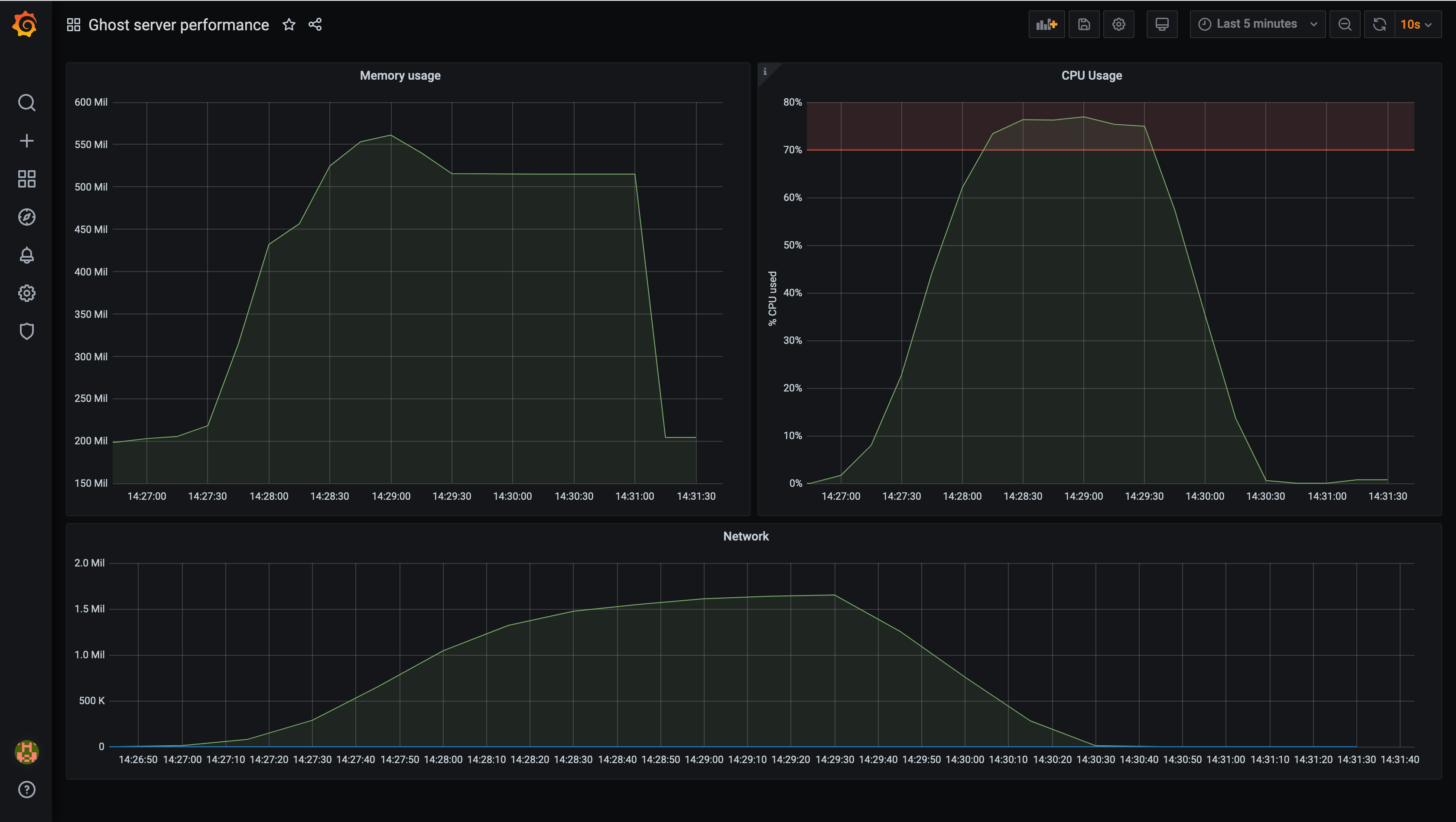Click the Ghost server performance dashboard title

(179, 25)
